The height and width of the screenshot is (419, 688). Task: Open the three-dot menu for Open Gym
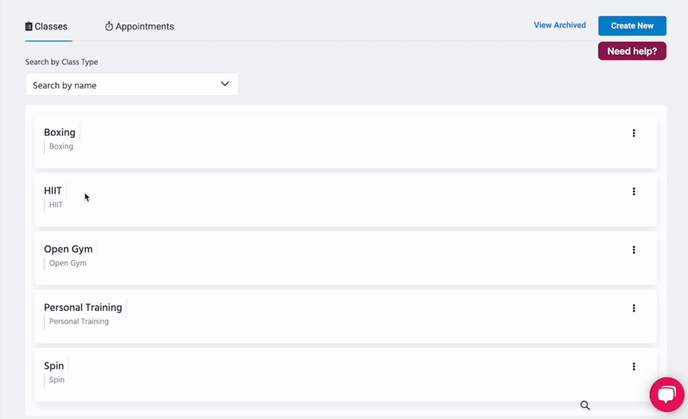click(x=633, y=250)
